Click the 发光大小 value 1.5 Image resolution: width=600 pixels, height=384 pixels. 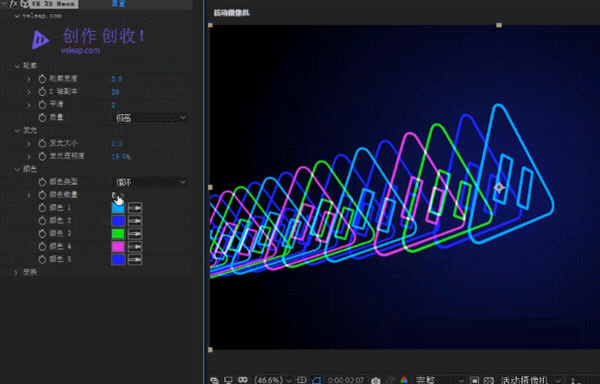pyautogui.click(x=117, y=143)
